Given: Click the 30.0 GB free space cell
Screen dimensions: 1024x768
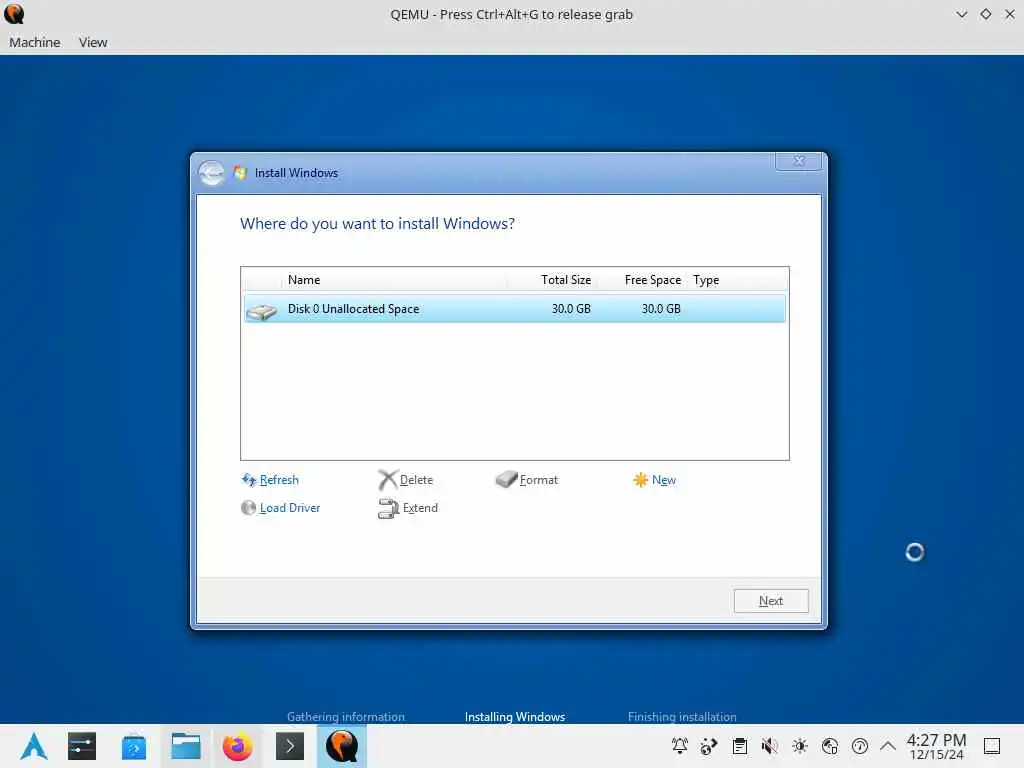Looking at the screenshot, I should pos(661,309).
